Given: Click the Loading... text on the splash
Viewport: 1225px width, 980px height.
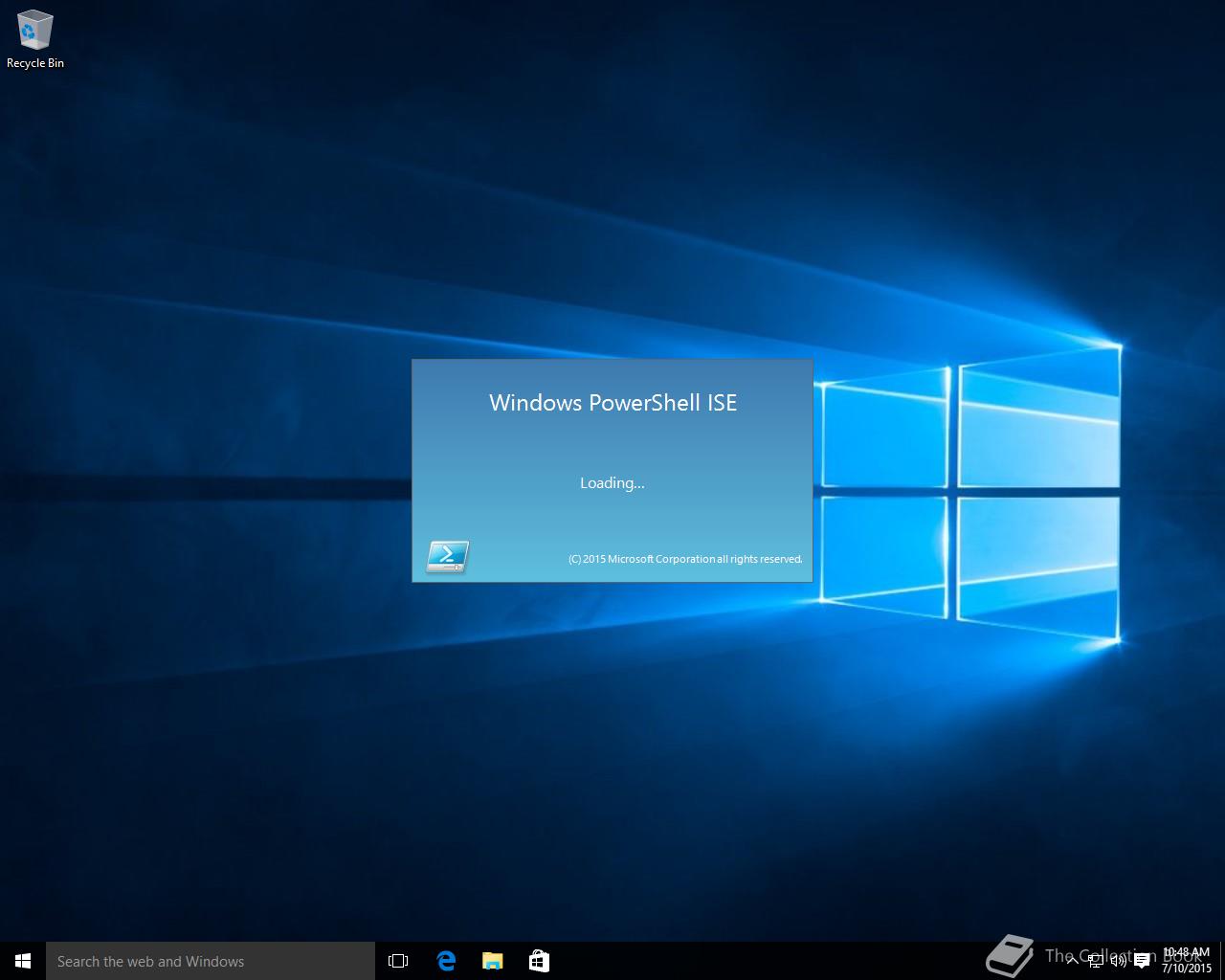Looking at the screenshot, I should [x=612, y=482].
